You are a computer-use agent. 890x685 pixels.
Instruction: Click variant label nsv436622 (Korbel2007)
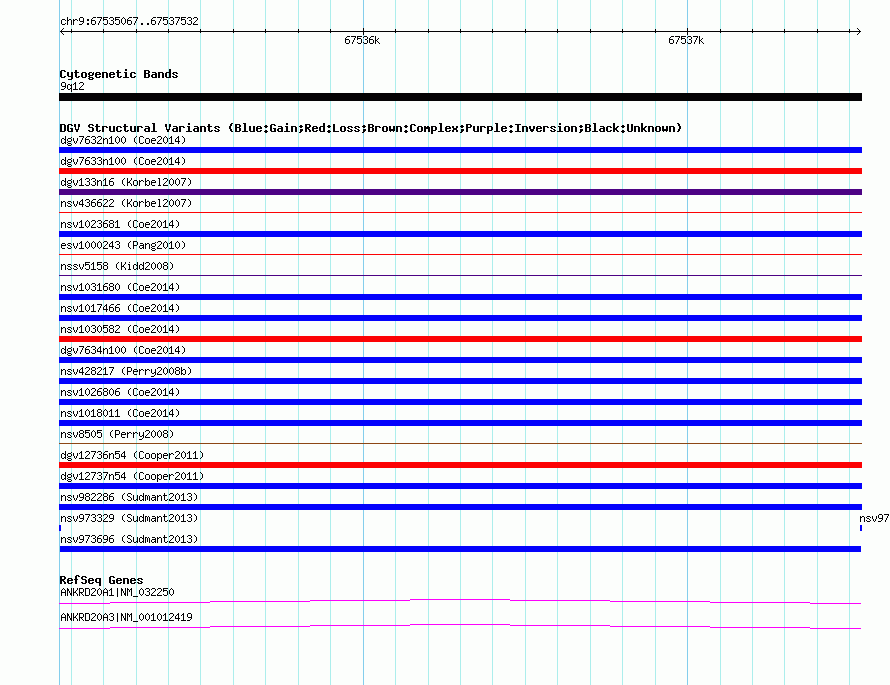coord(126,203)
